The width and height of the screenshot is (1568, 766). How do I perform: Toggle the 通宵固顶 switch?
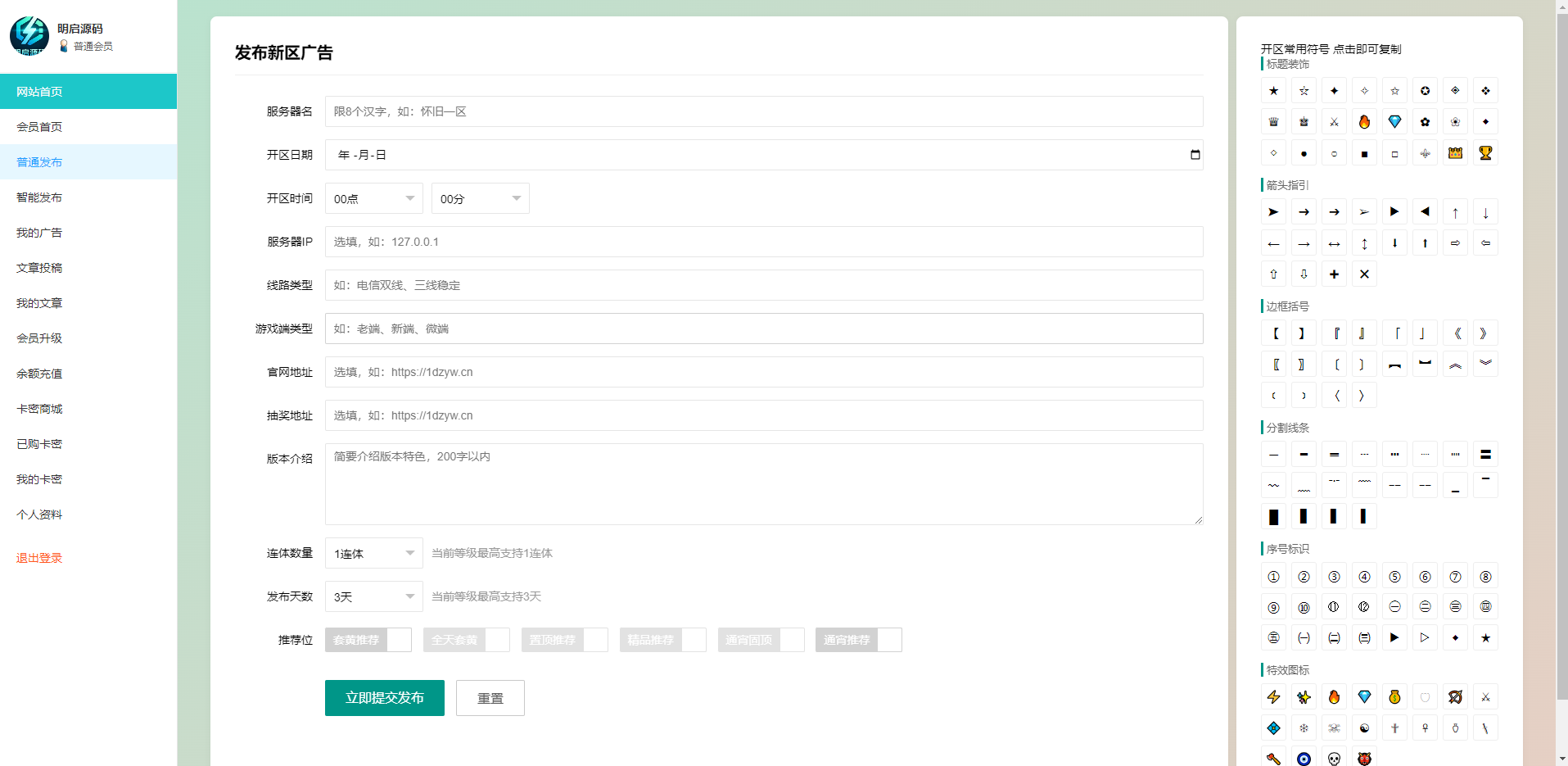(x=761, y=640)
